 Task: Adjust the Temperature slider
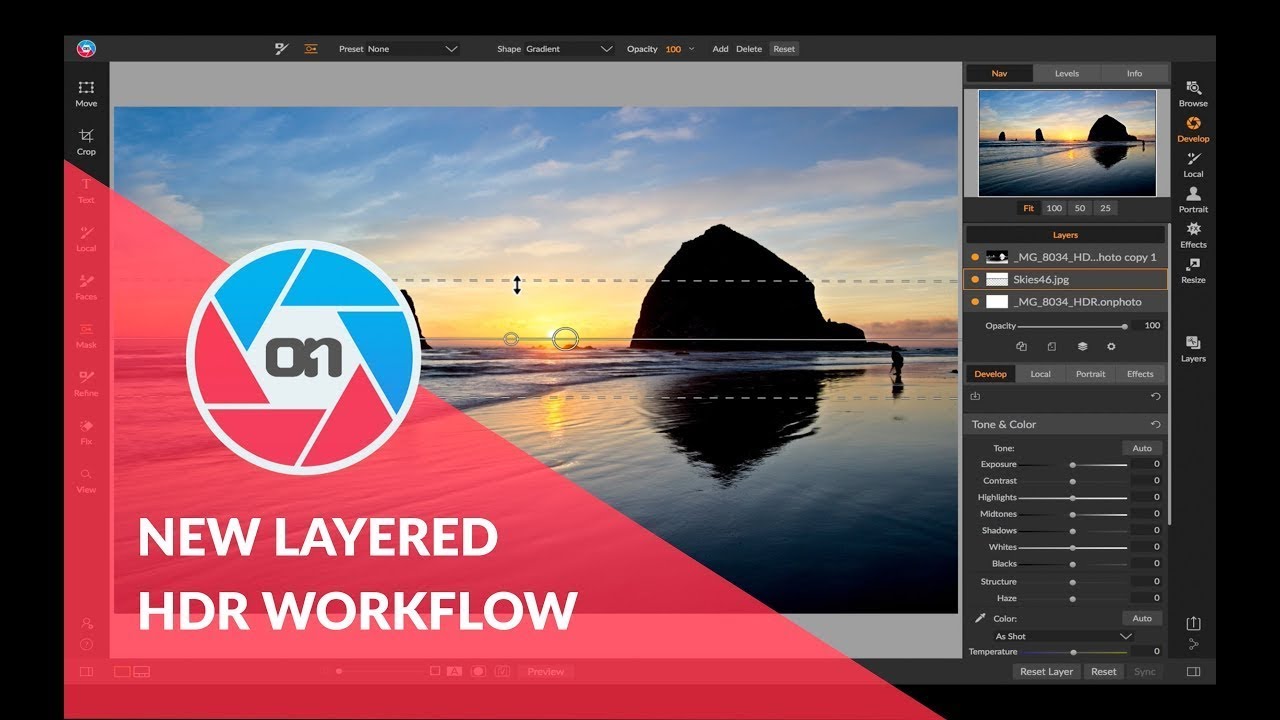(x=1073, y=652)
